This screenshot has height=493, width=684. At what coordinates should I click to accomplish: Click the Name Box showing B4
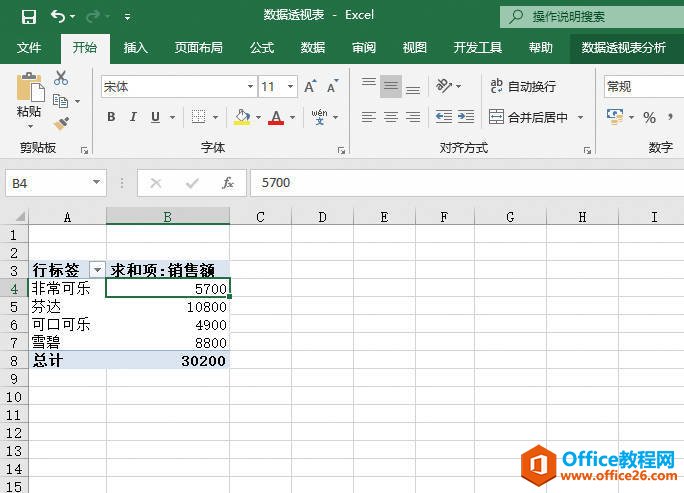[56, 183]
